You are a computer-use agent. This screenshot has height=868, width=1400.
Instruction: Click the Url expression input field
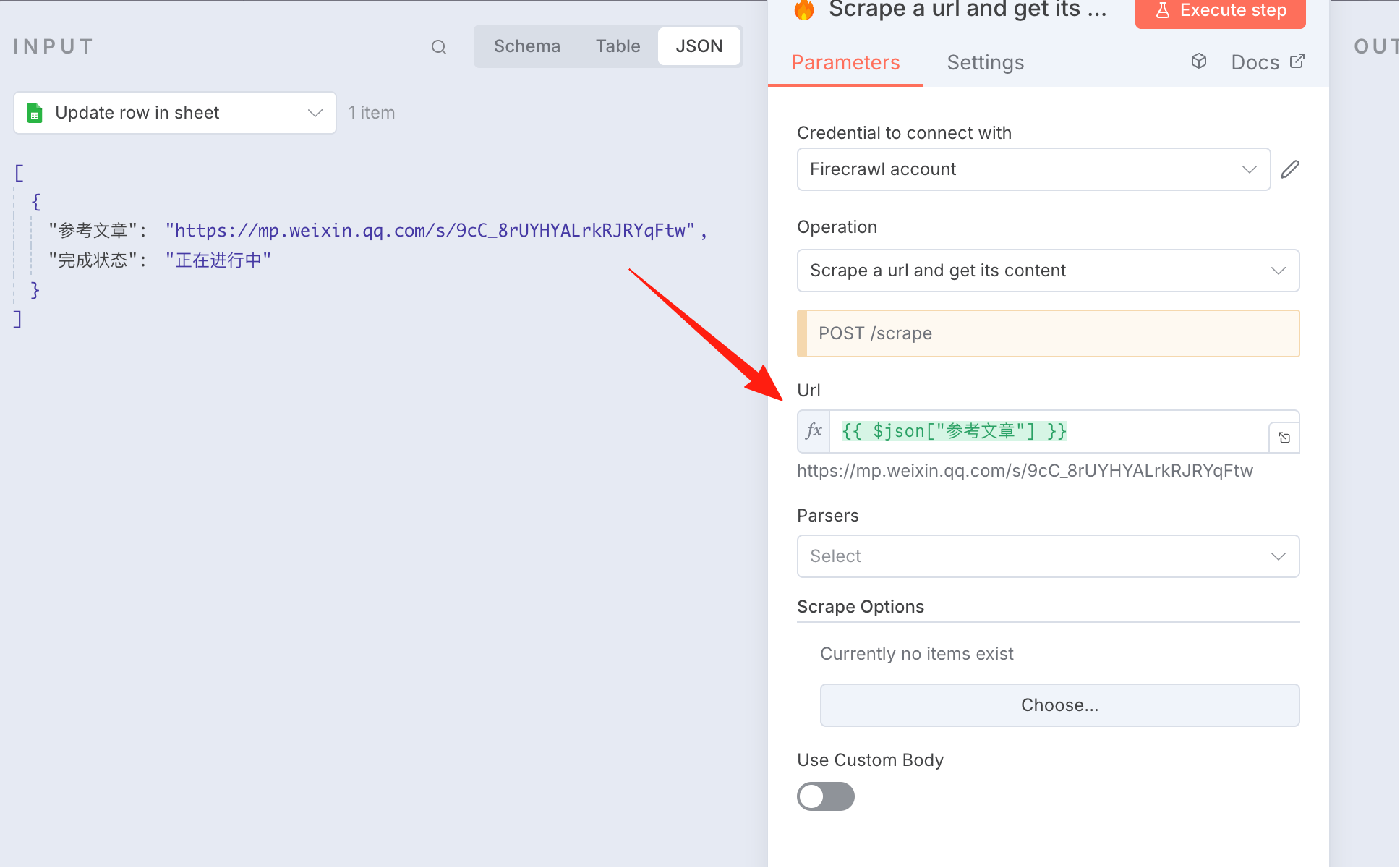[1049, 432]
